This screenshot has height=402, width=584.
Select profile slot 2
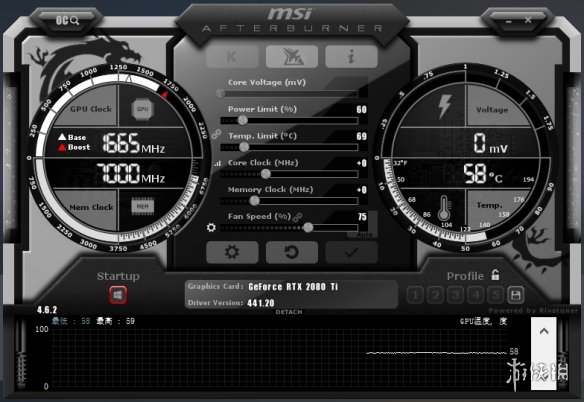[x=435, y=295]
